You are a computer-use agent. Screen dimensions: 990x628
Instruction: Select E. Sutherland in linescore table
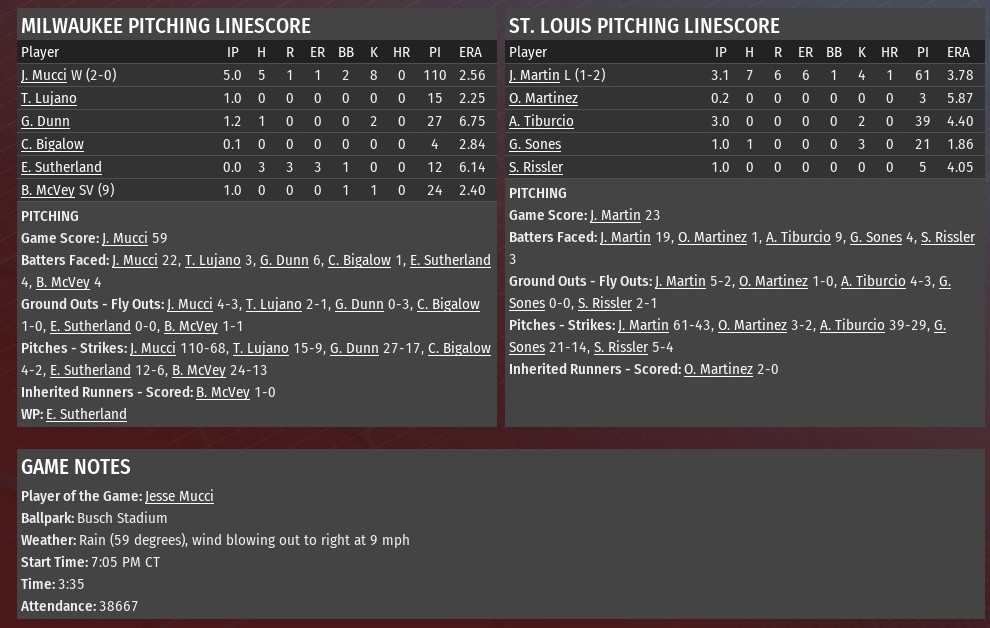click(x=61, y=167)
